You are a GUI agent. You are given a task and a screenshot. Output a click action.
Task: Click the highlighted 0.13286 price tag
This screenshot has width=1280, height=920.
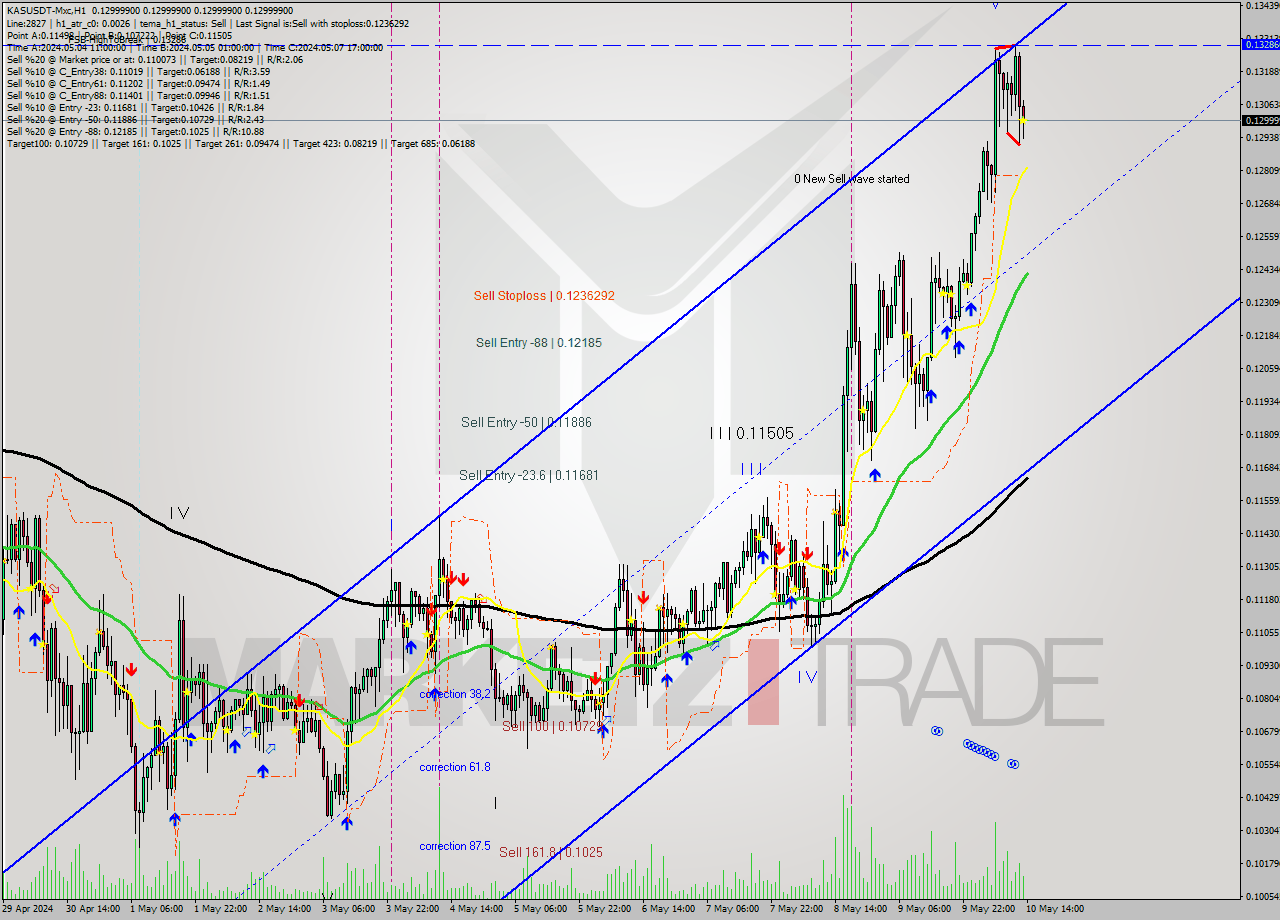pos(1260,44)
